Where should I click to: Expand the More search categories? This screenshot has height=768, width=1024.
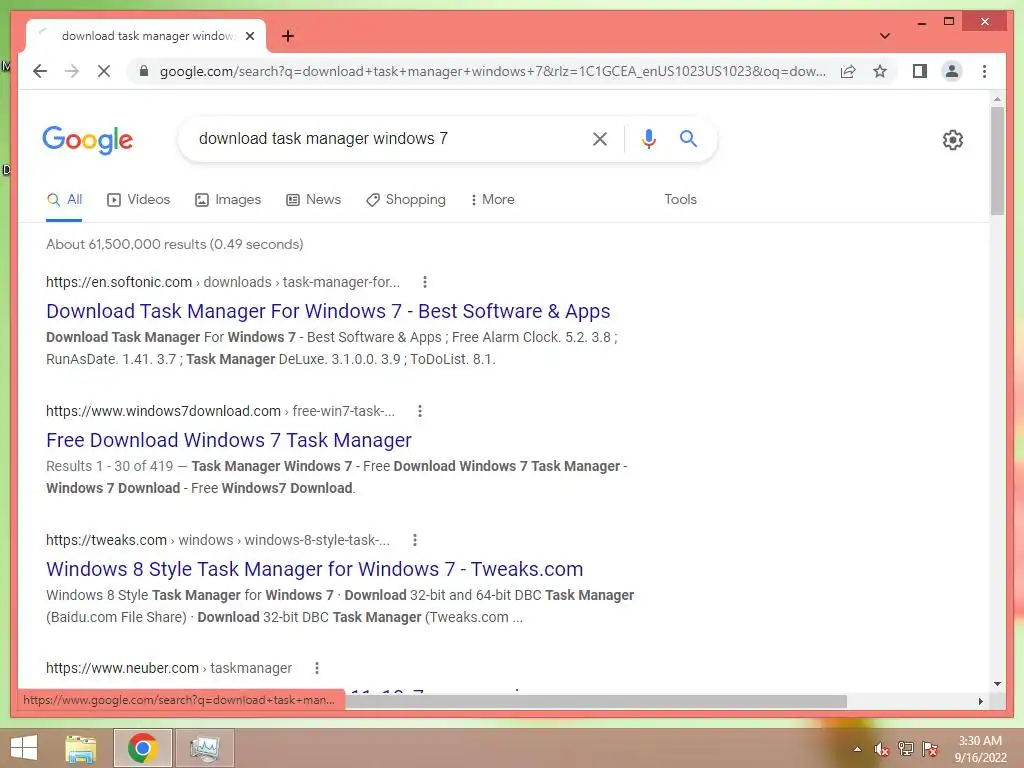pyautogui.click(x=492, y=200)
